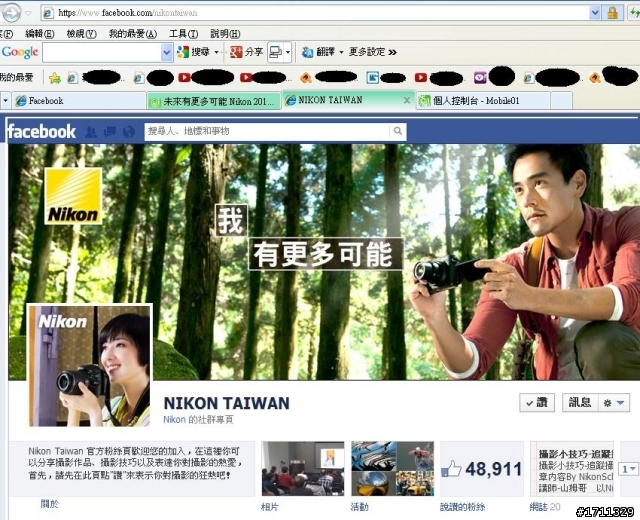Viewport: 640px width, 520px height.
Task: Click the 網誌 label link
Action: (538, 507)
